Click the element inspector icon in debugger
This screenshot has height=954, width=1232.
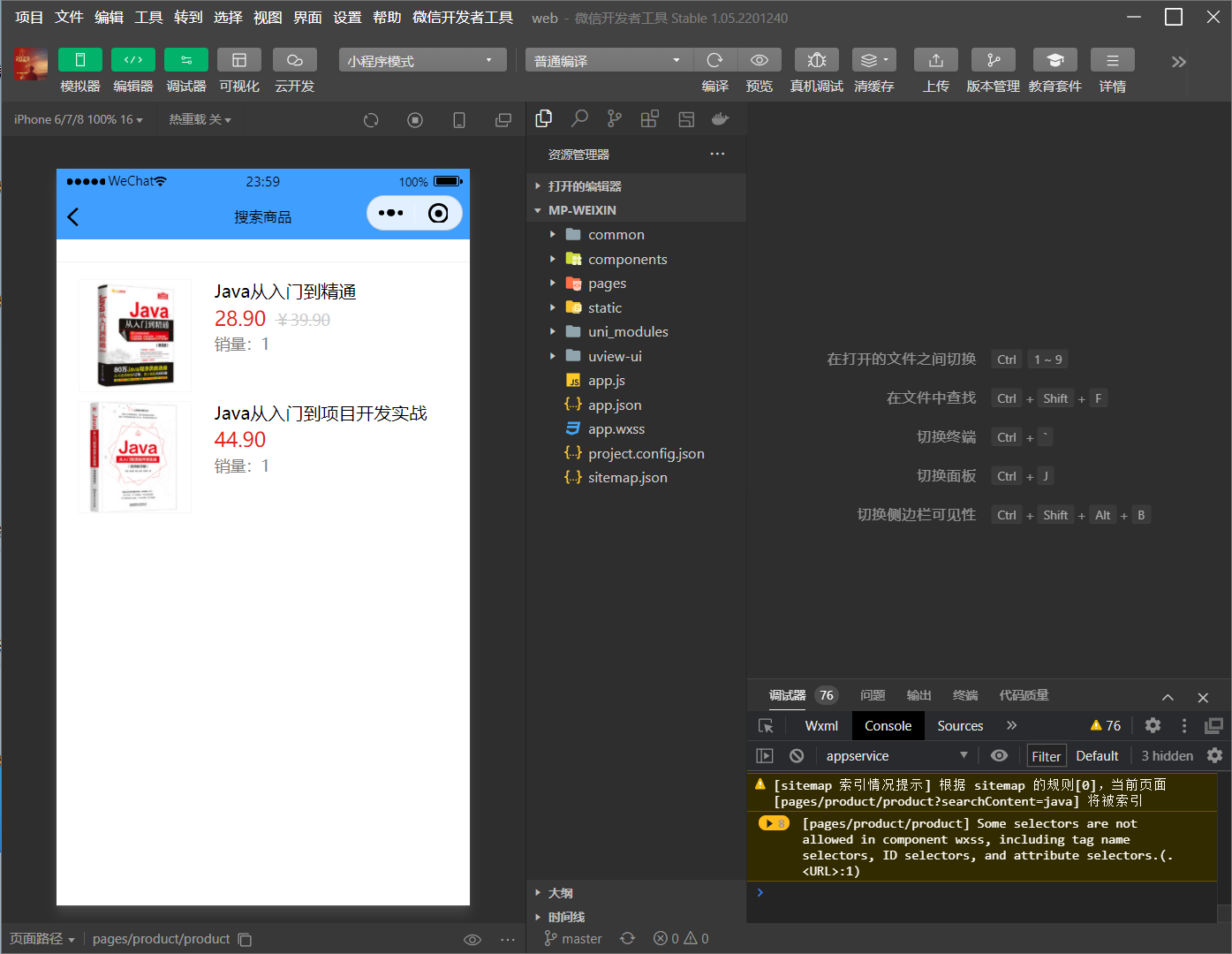click(766, 725)
